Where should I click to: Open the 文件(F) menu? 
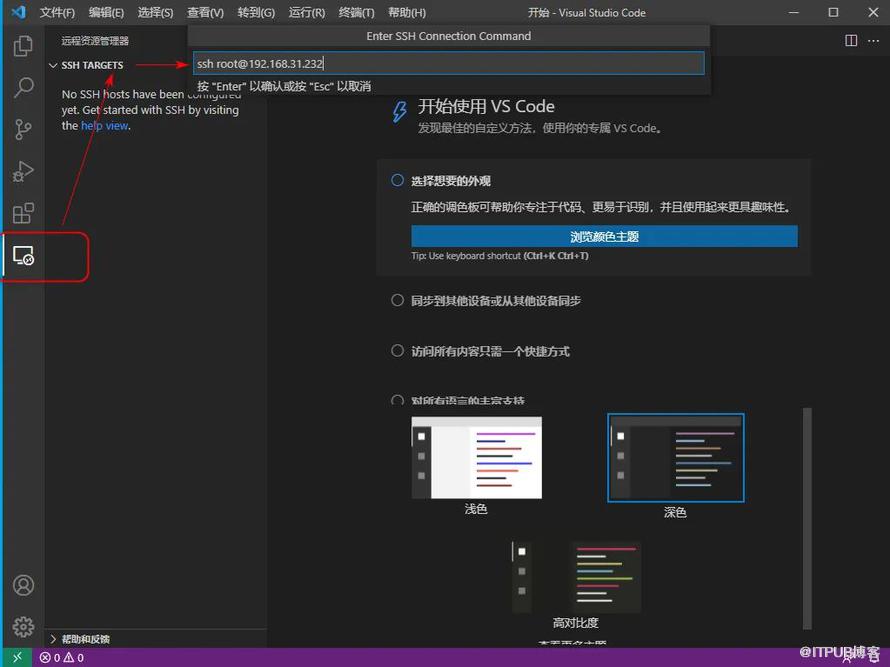[57, 13]
